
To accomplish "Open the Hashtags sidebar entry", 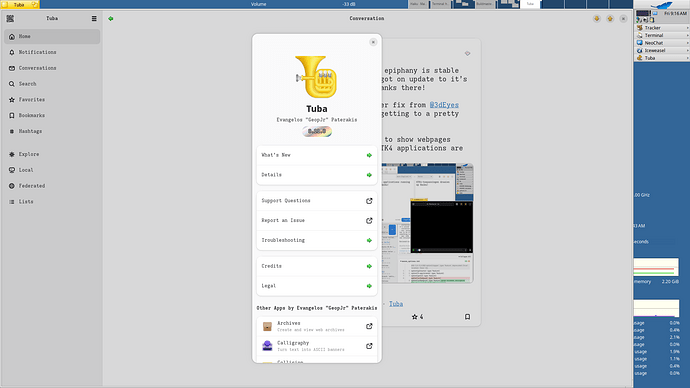I will click(x=52, y=131).
